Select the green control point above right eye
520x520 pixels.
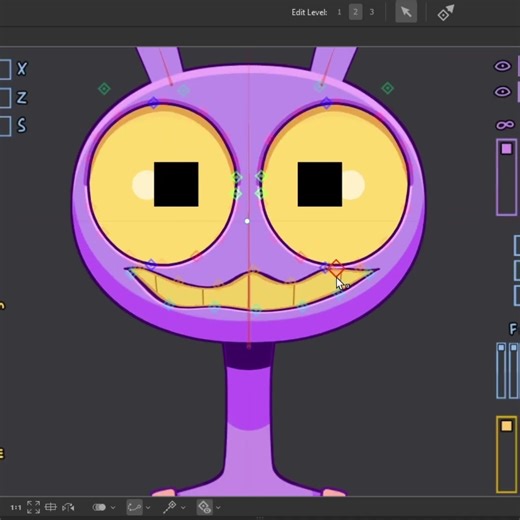pos(387,88)
